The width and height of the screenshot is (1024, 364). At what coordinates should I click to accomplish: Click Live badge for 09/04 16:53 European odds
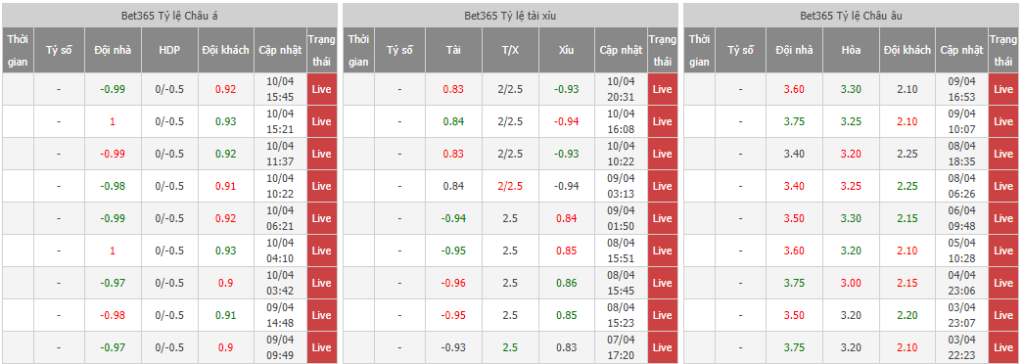pyautogui.click(x=1002, y=89)
